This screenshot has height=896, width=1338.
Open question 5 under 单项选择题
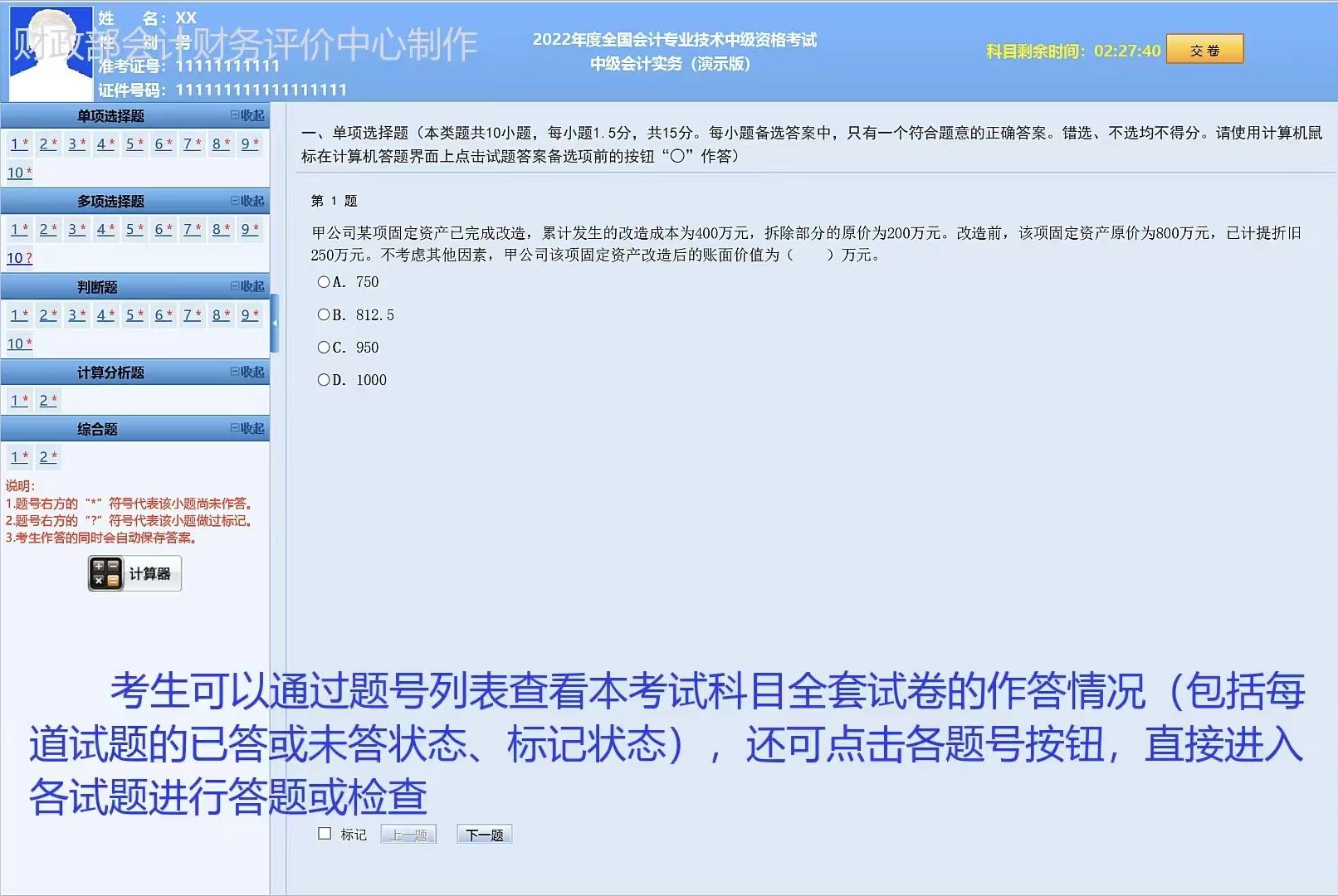coord(132,144)
